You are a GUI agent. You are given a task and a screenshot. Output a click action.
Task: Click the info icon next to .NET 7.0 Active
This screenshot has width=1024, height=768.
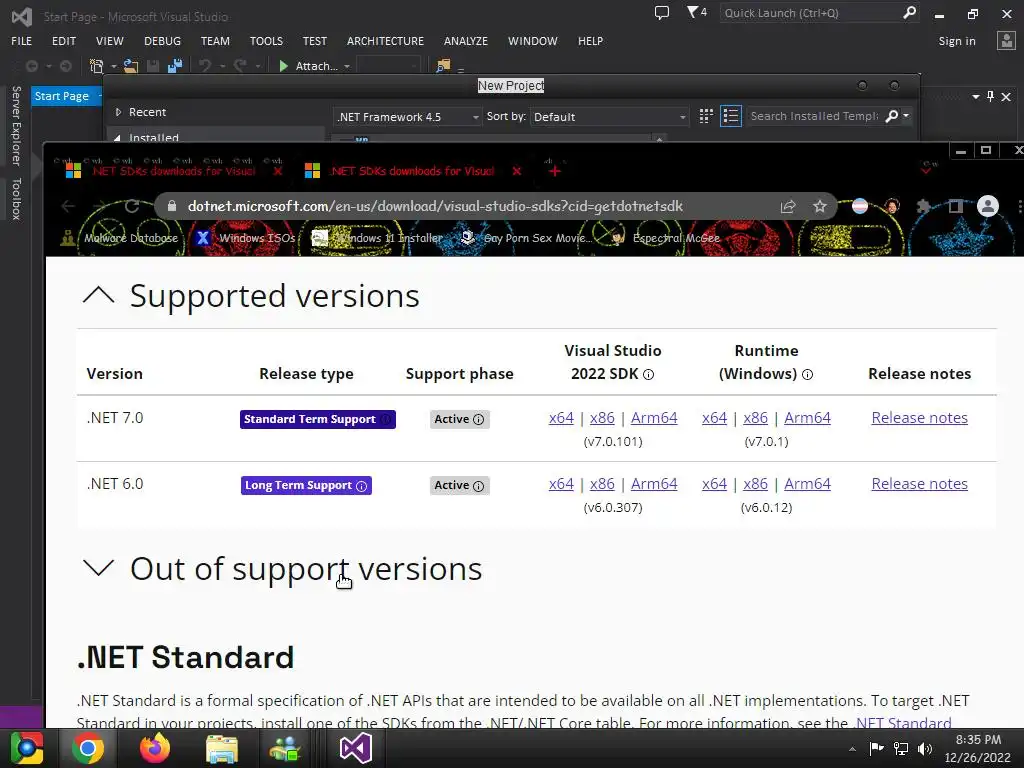point(478,419)
